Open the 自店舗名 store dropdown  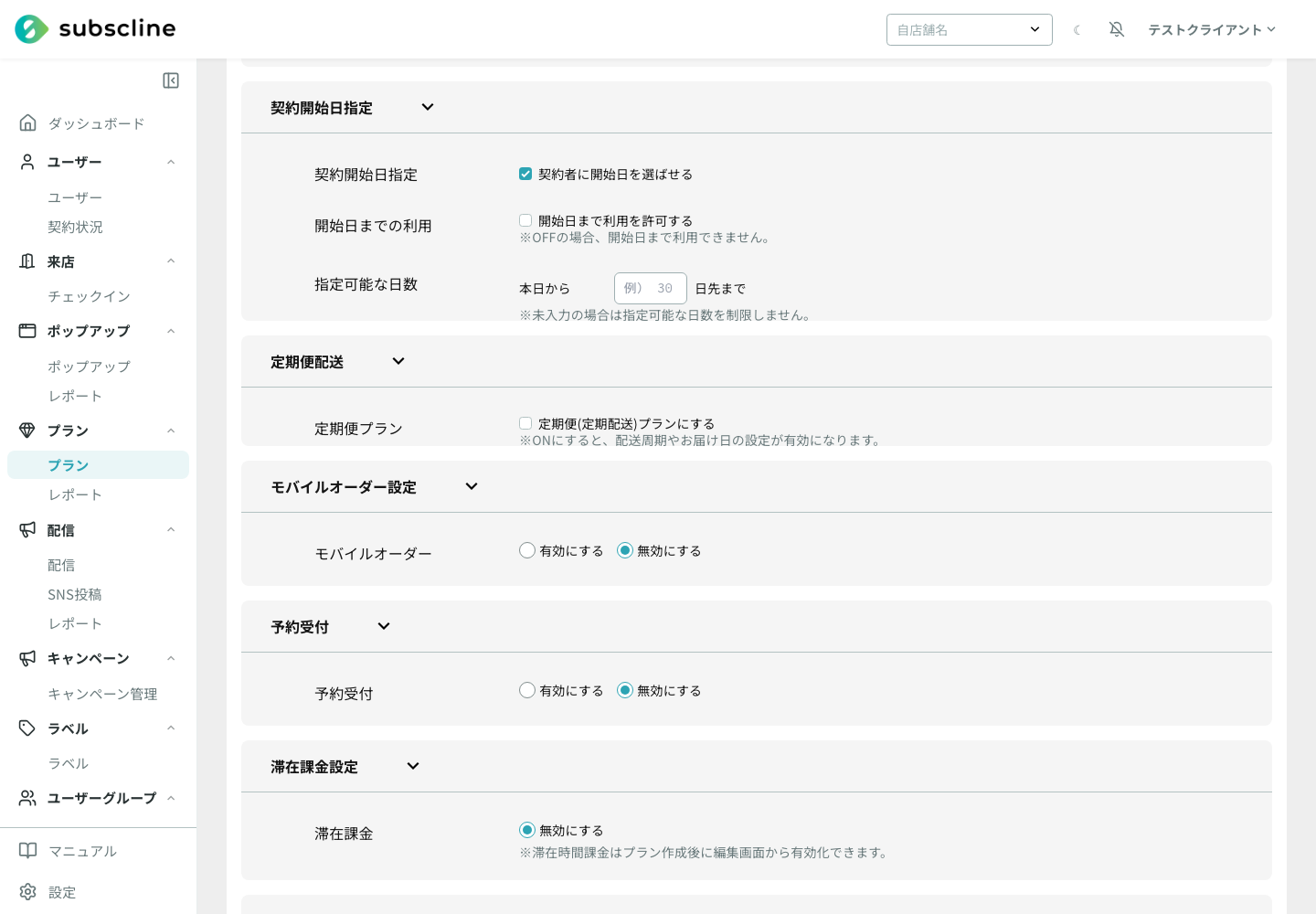pos(970,29)
